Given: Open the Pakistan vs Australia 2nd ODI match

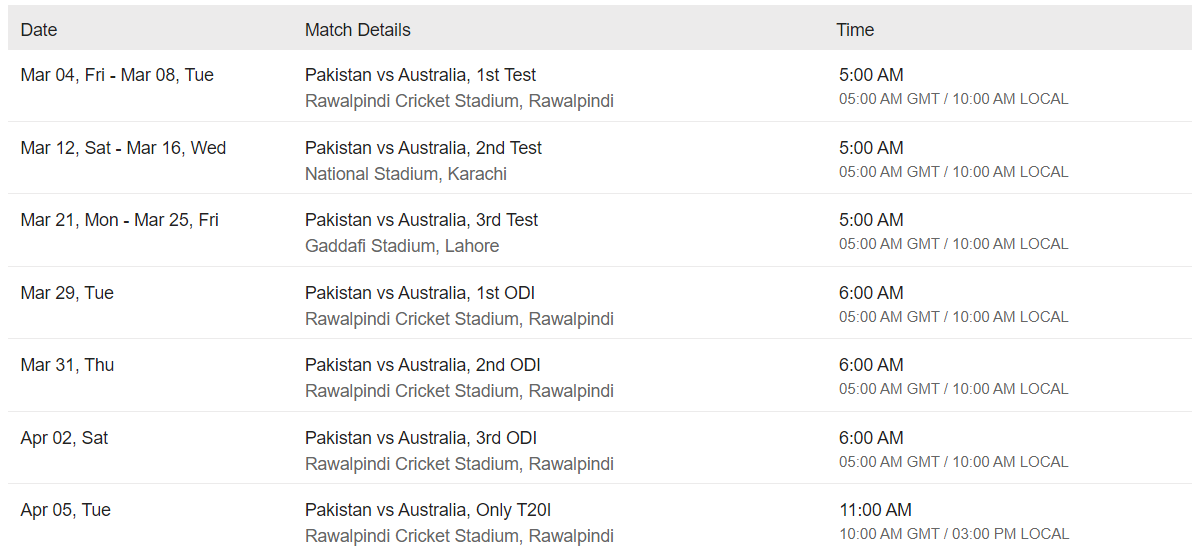Looking at the screenshot, I should [x=423, y=365].
